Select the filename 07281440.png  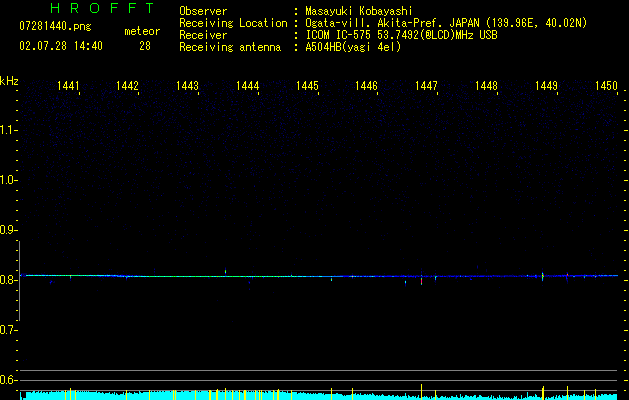pos(55,26)
